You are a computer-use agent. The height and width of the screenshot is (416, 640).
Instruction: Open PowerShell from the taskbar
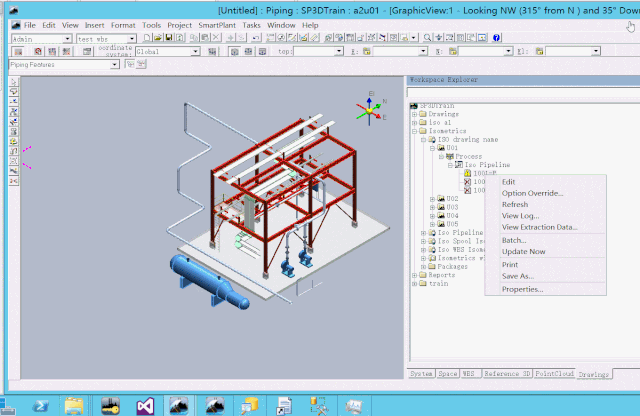(x=40, y=406)
